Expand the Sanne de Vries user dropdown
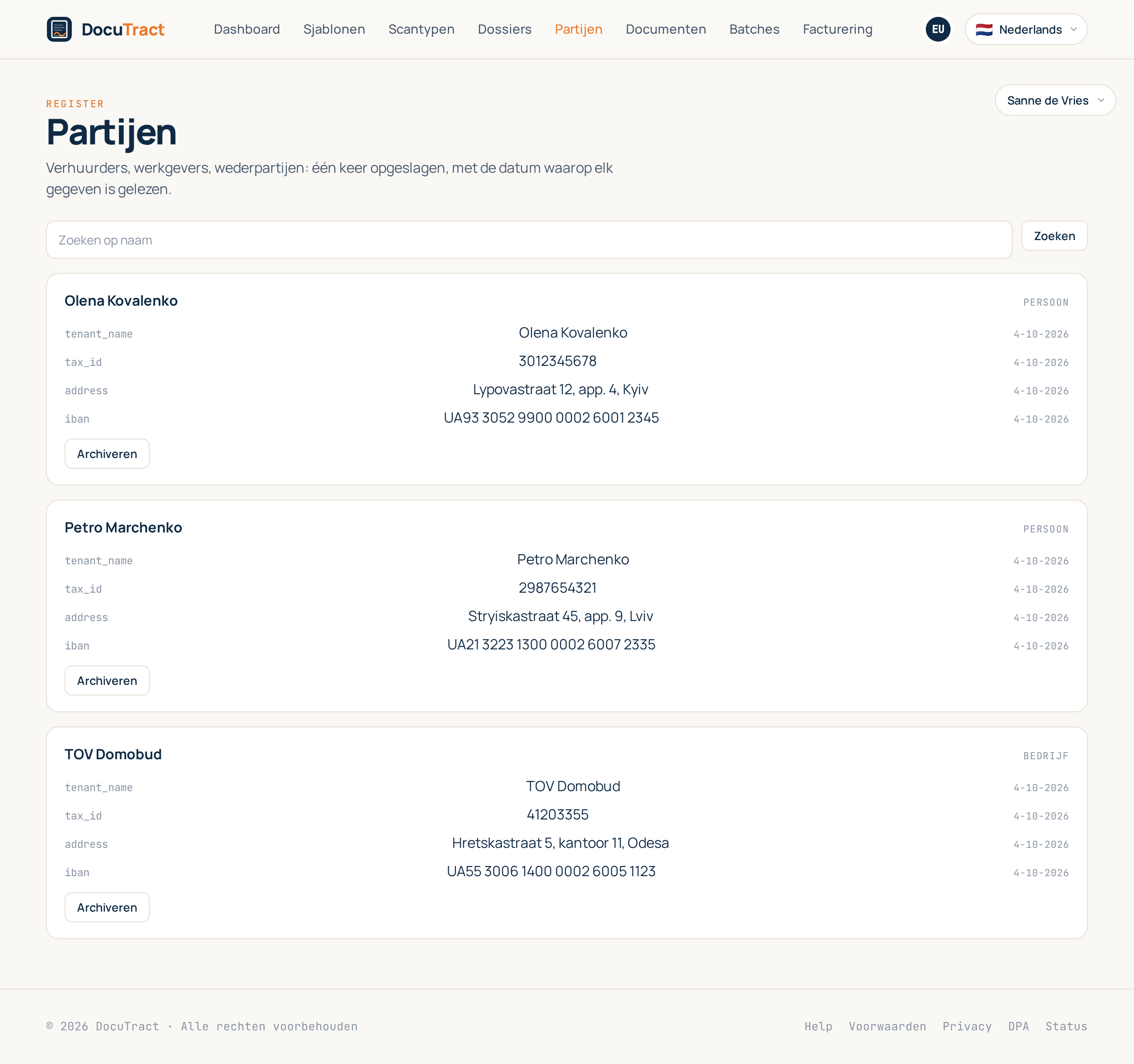 point(1055,101)
